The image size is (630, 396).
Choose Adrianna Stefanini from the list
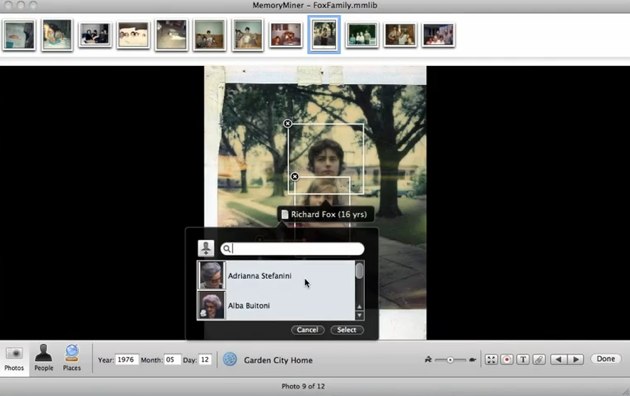point(276,275)
